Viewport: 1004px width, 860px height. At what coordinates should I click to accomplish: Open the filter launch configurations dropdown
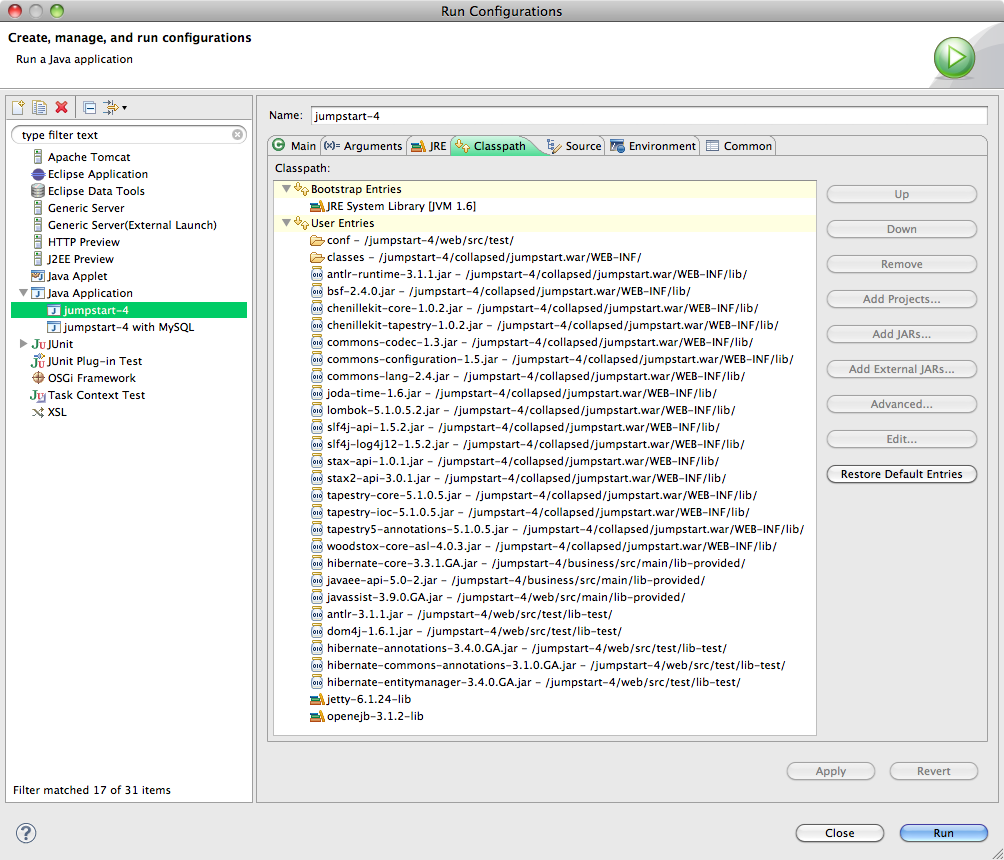click(x=115, y=108)
